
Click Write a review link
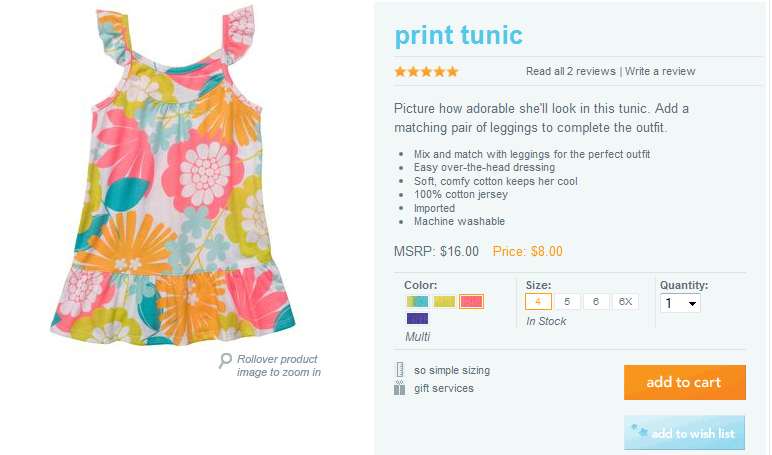pos(660,72)
